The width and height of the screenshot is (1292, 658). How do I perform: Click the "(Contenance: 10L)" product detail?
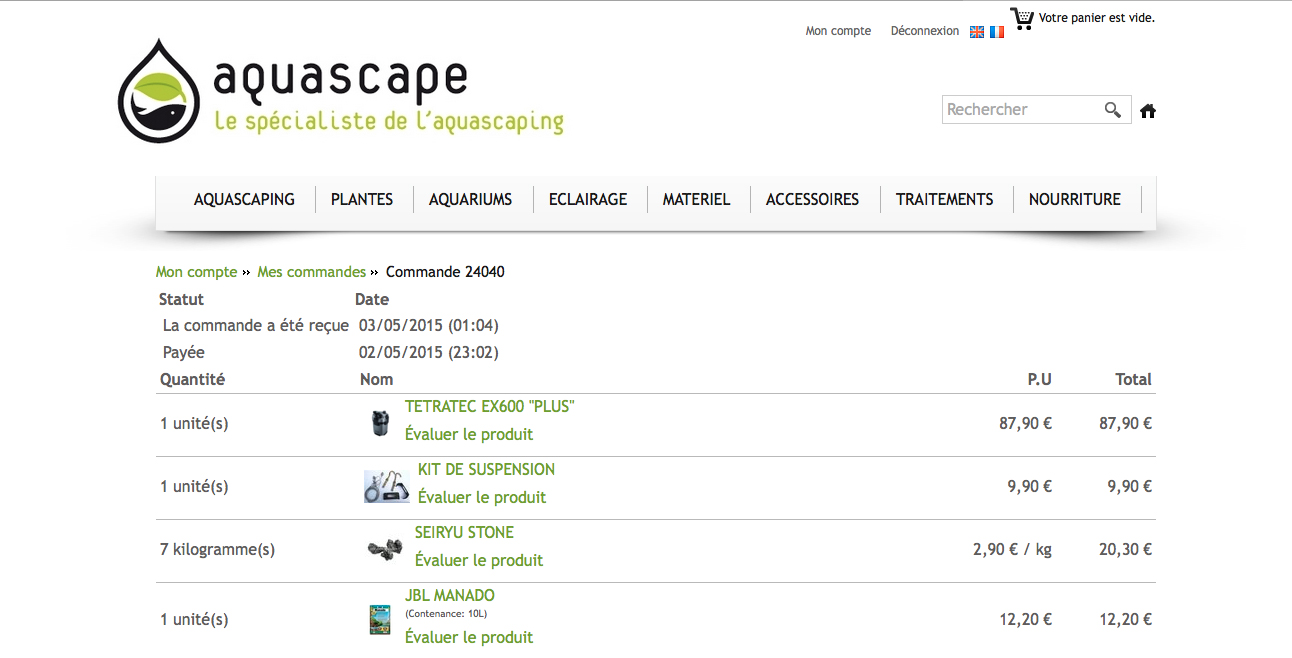point(446,614)
